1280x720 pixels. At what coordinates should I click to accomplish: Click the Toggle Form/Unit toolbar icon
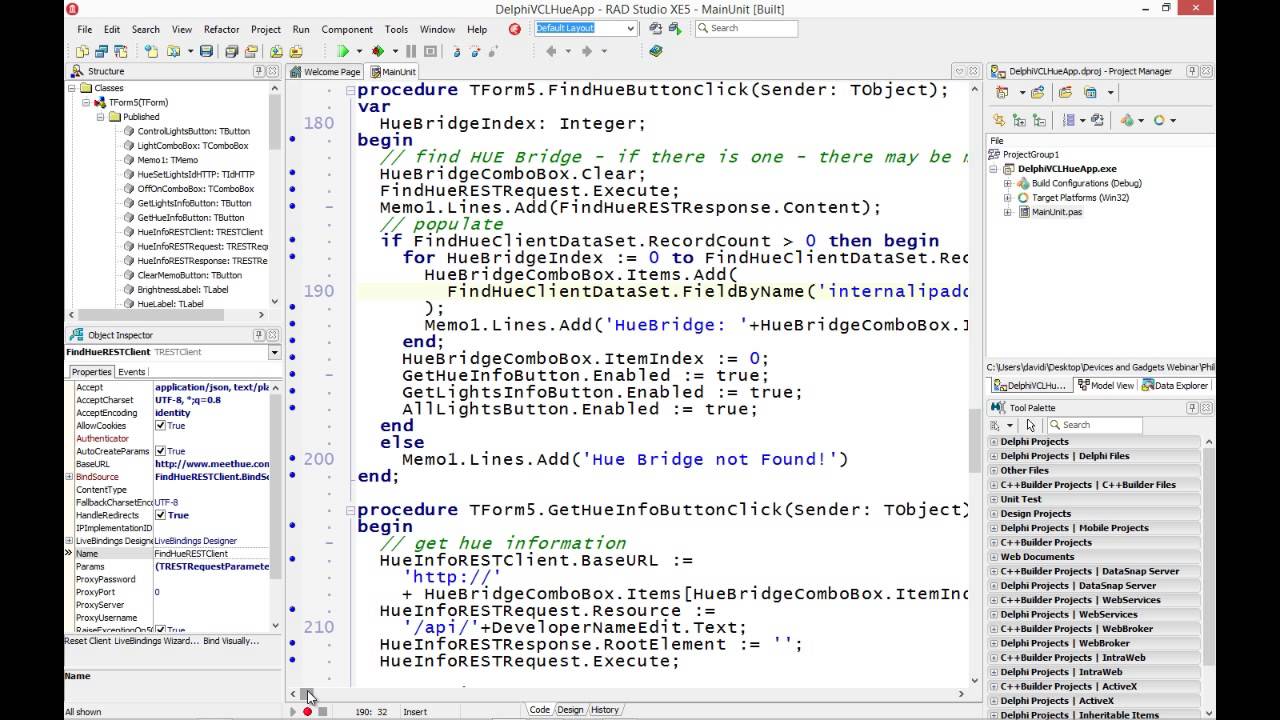[120, 51]
